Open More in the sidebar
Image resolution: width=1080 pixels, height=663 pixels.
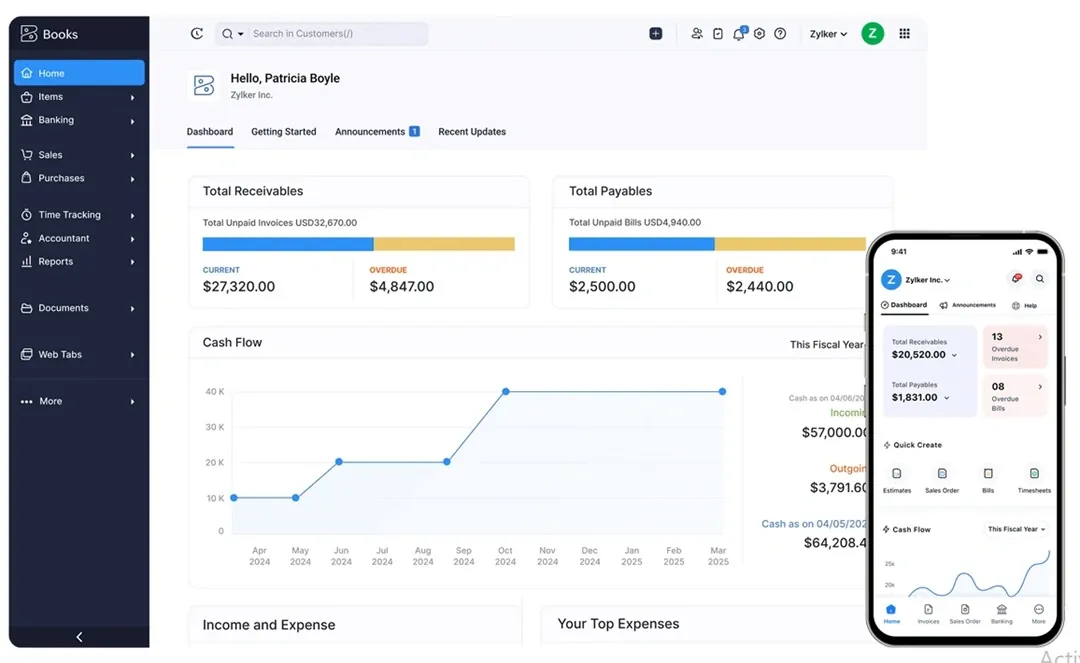pos(79,401)
